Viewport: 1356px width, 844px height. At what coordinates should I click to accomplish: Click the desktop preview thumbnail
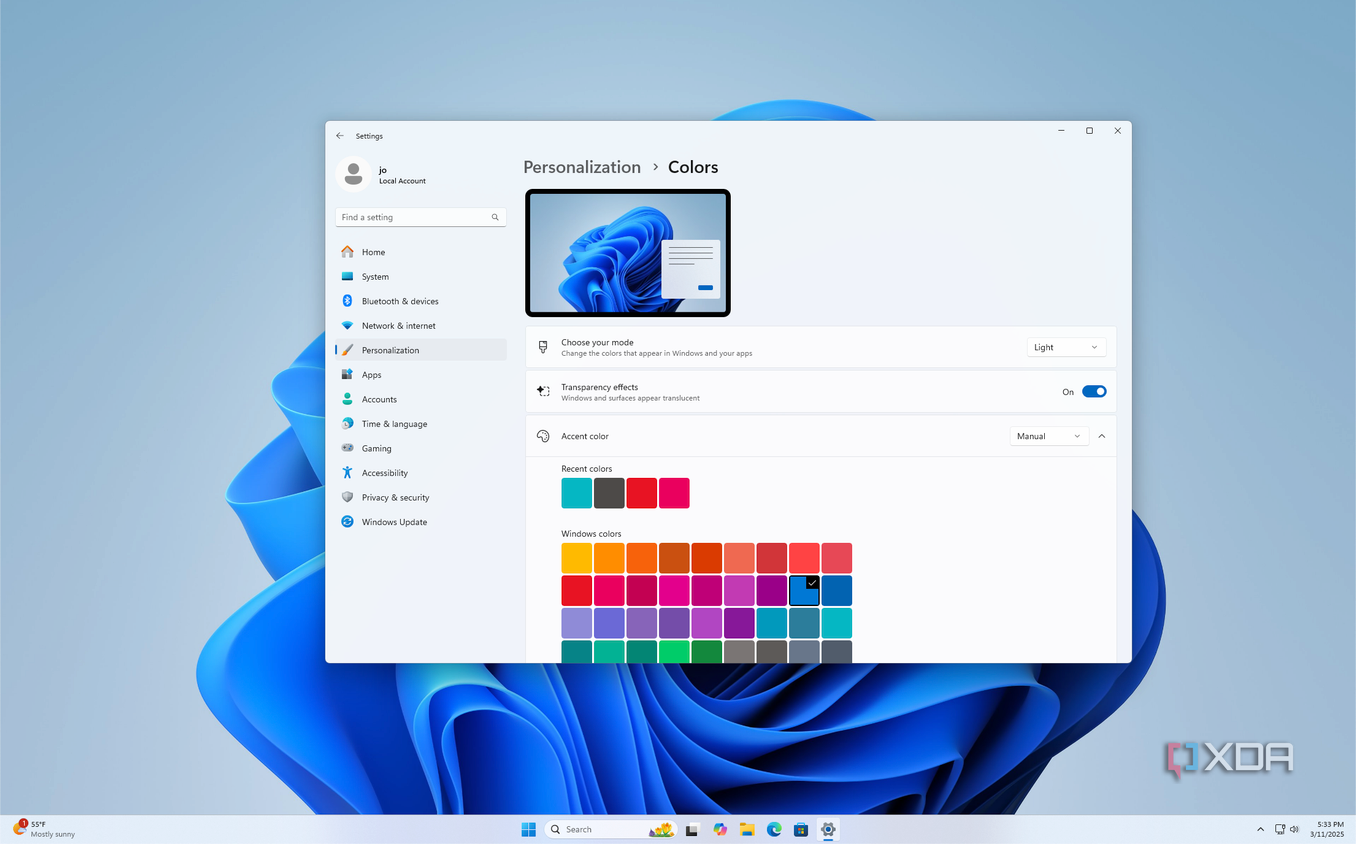tap(628, 253)
